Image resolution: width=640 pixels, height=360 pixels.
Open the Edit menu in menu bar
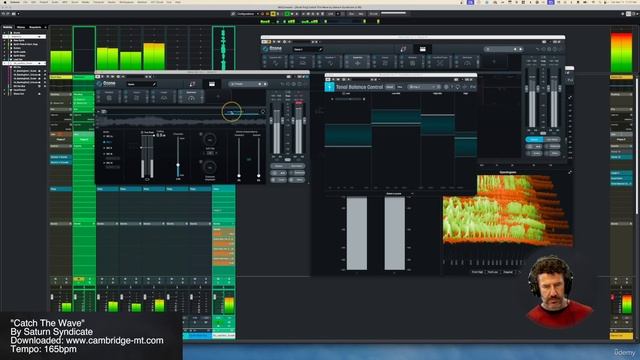pyautogui.click(x=33, y=2)
